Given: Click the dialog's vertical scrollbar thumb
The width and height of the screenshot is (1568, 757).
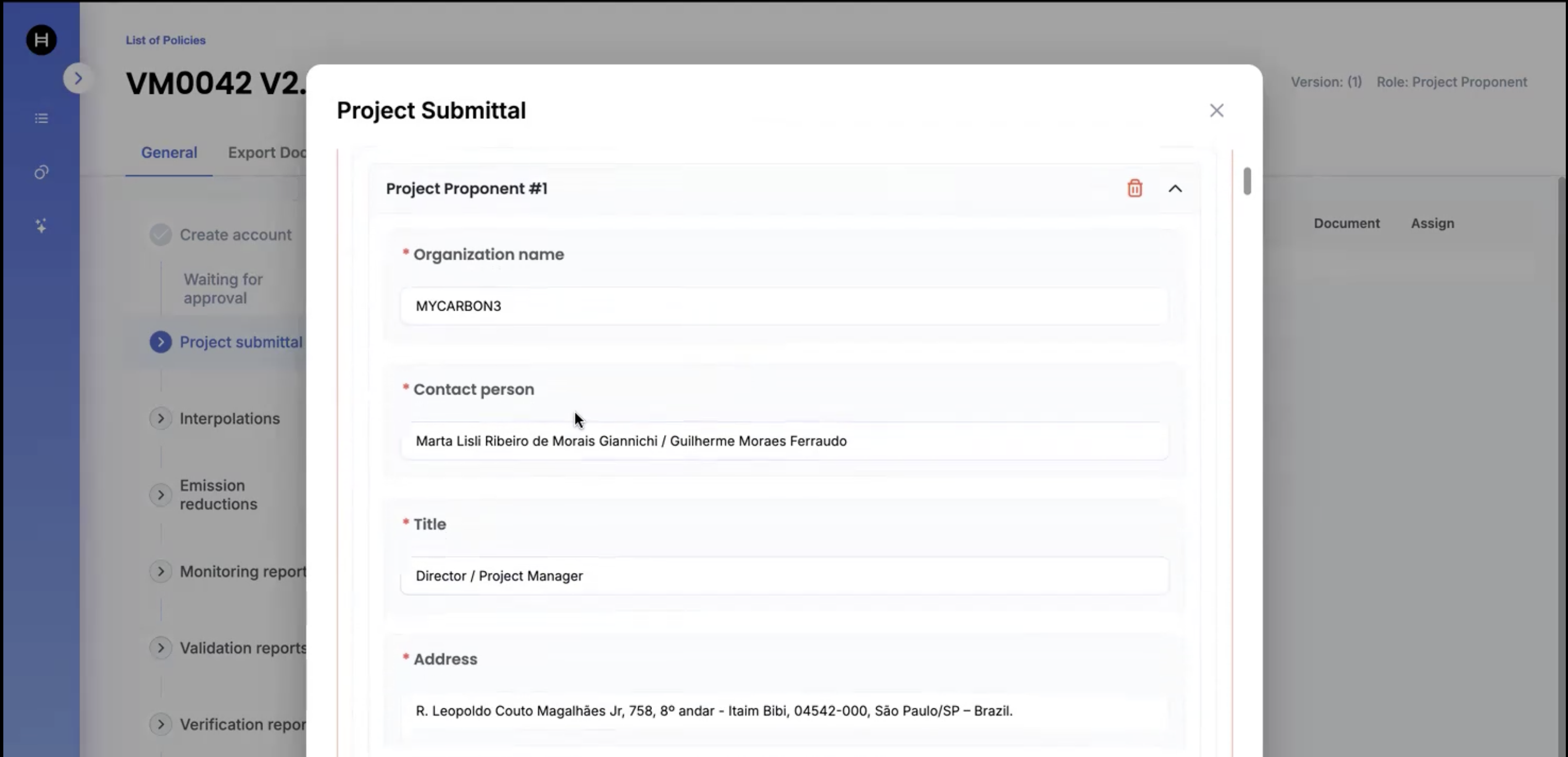Looking at the screenshot, I should click(1246, 181).
